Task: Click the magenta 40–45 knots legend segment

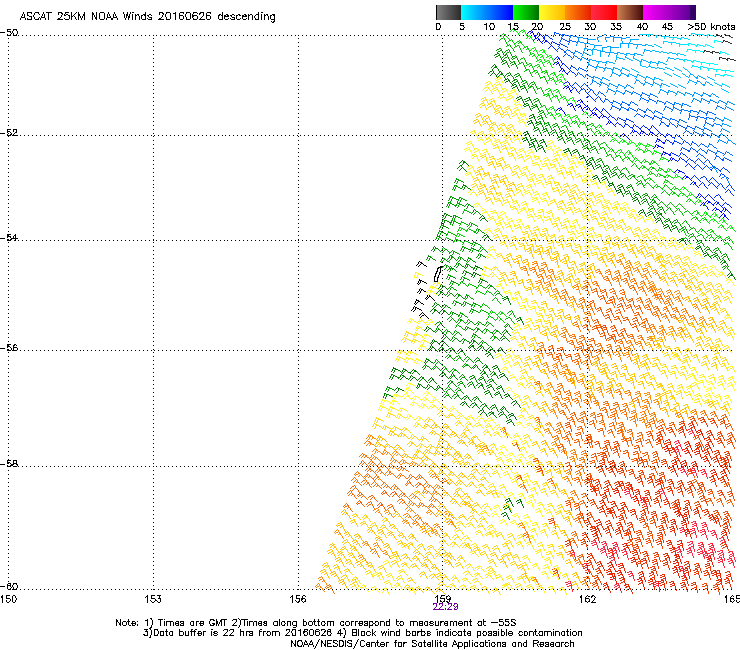Action: (656, 12)
